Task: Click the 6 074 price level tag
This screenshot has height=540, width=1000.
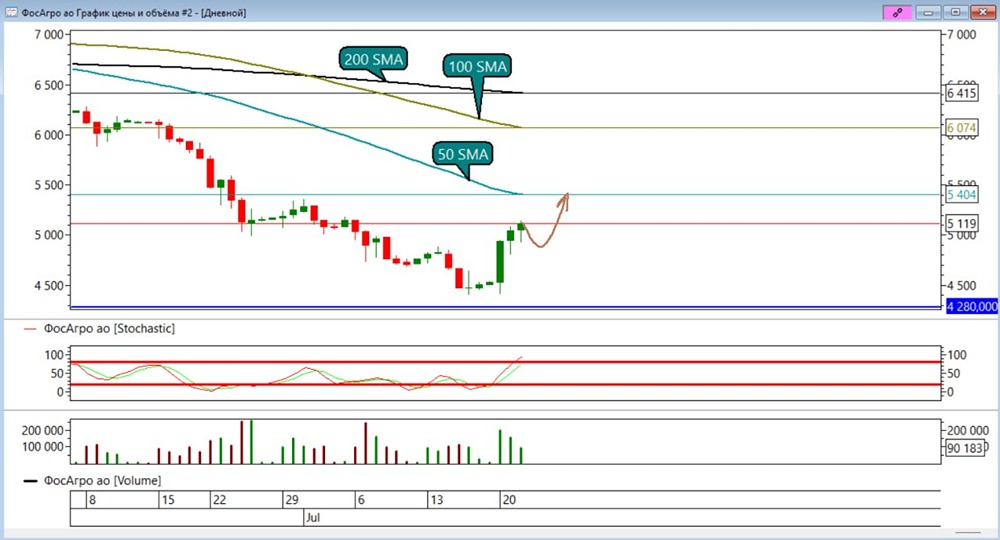Action: click(961, 128)
